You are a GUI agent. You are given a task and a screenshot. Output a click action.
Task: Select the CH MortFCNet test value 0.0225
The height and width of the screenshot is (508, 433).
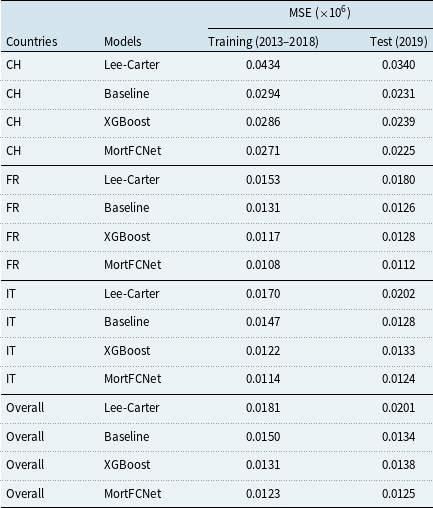399,151
